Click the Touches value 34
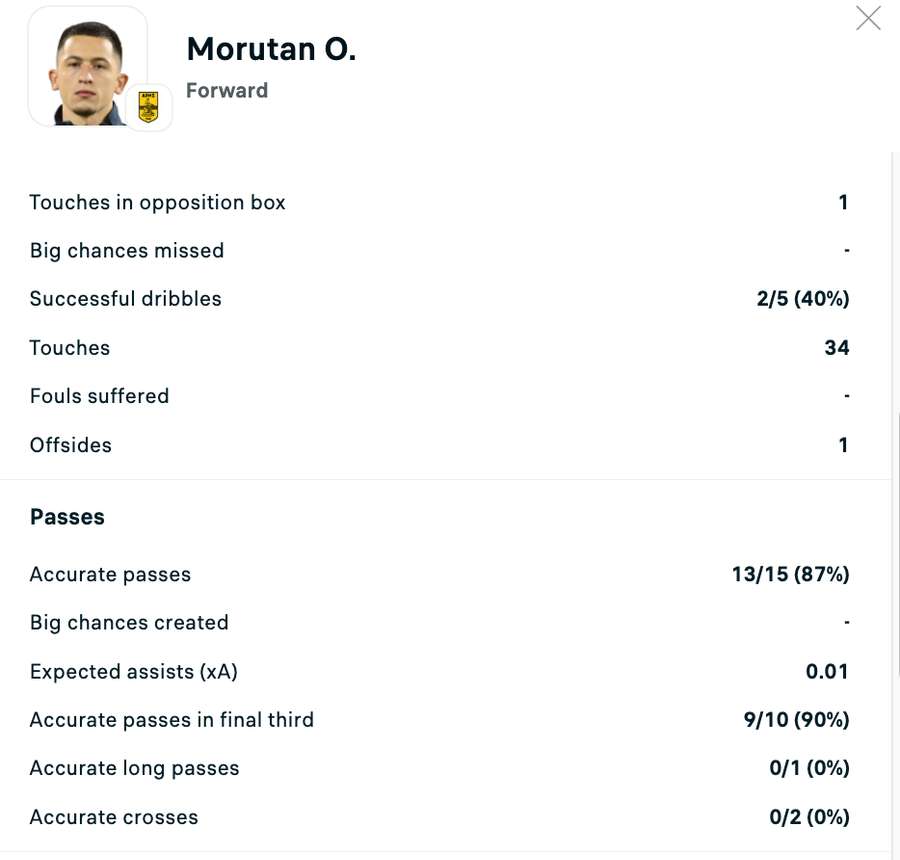This screenshot has width=900, height=860. tap(836, 348)
